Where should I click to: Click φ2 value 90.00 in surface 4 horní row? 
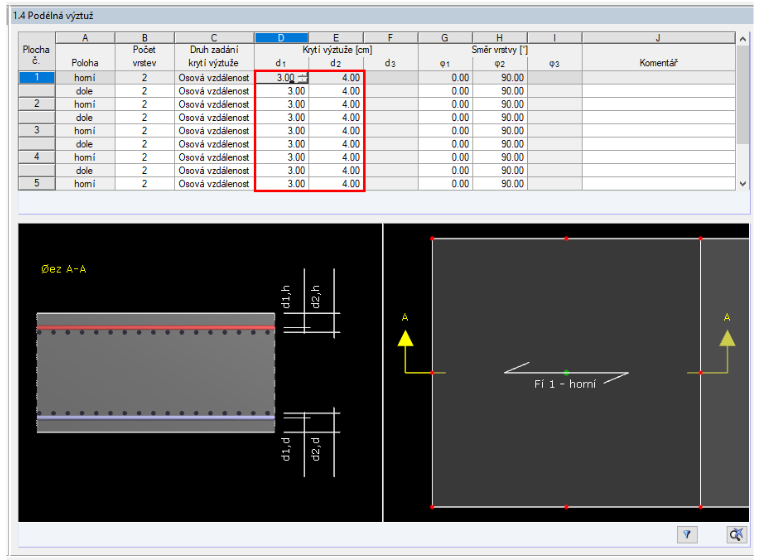tap(500, 157)
